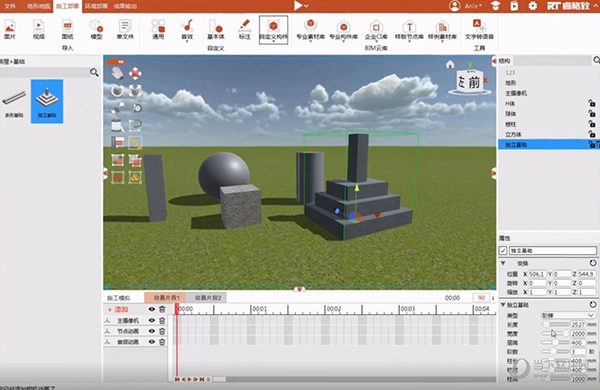Image resolution: width=600 pixels, height=390 pixels.
Task: Switch to the 动画片段2 tab
Action: [x=208, y=297]
